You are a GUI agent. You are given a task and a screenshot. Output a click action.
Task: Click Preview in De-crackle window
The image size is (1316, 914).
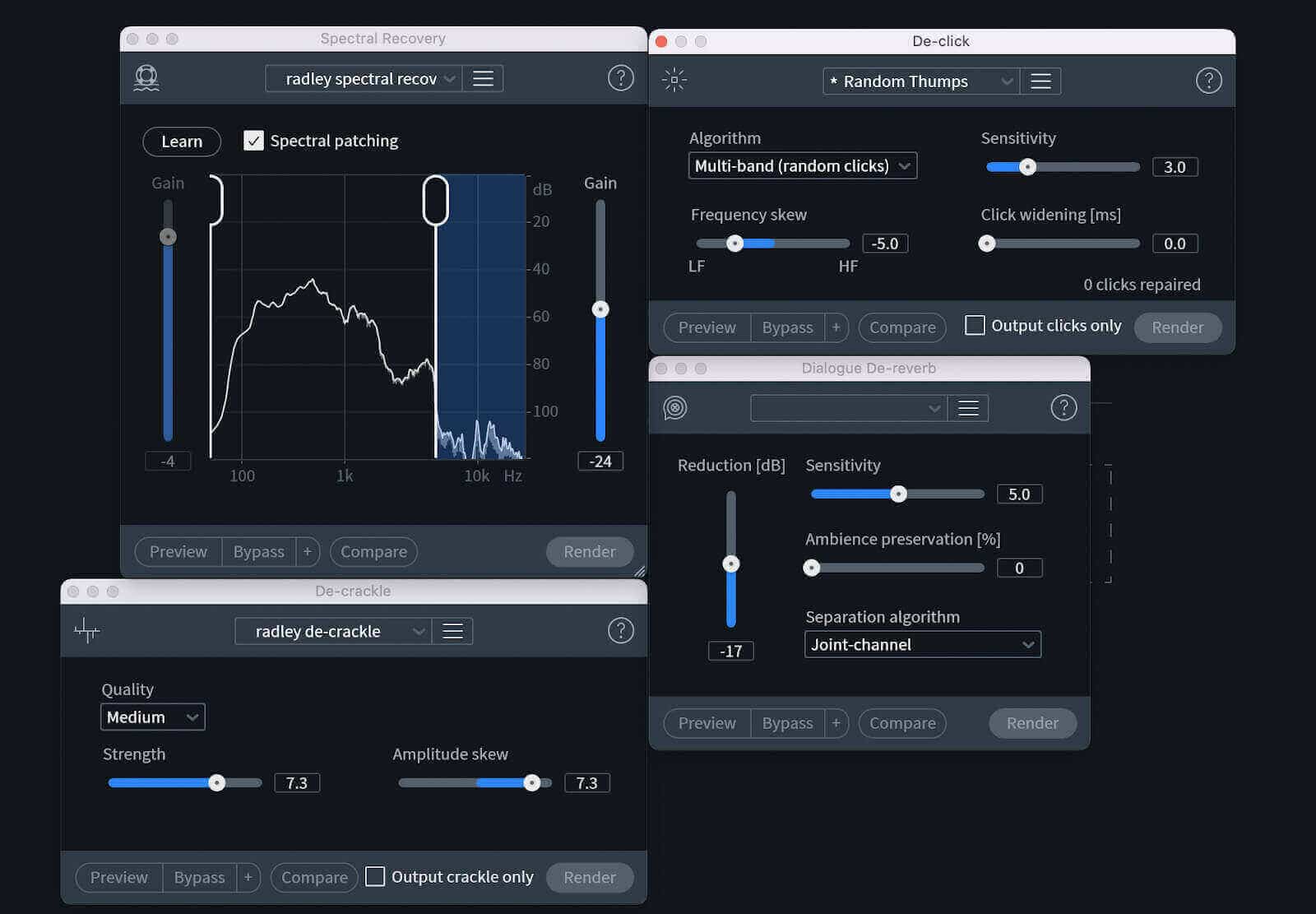click(x=119, y=877)
